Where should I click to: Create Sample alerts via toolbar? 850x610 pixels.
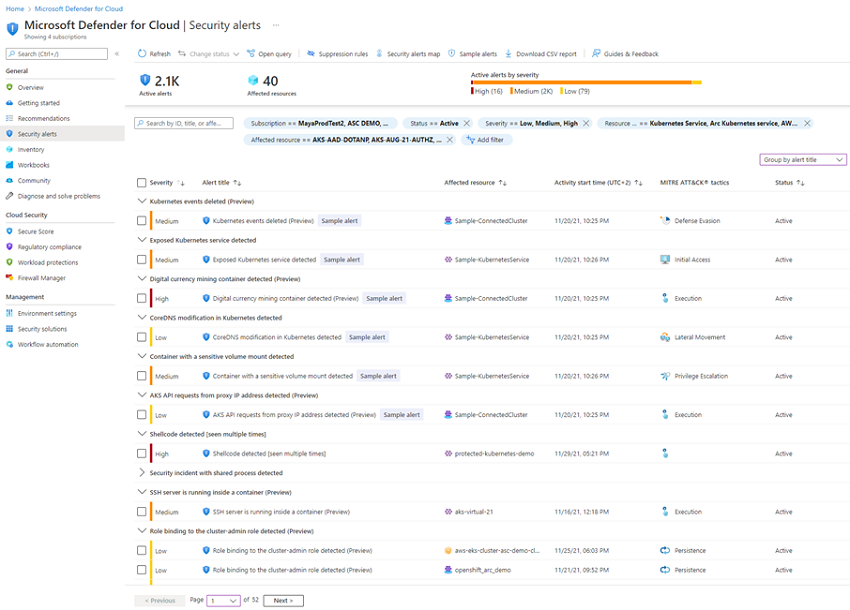[472, 54]
